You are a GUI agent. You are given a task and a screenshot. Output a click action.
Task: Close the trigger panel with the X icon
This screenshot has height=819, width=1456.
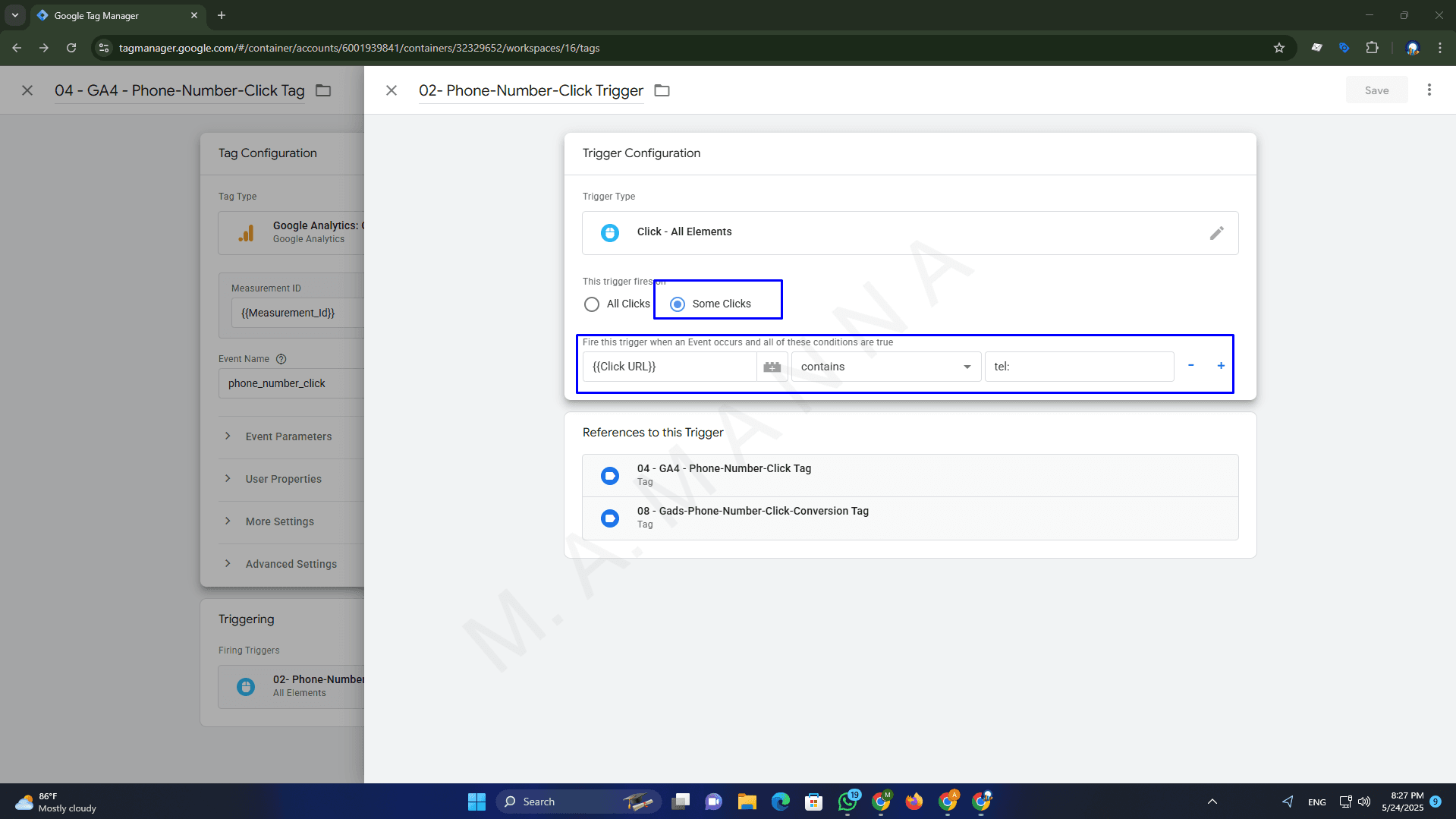click(x=392, y=91)
